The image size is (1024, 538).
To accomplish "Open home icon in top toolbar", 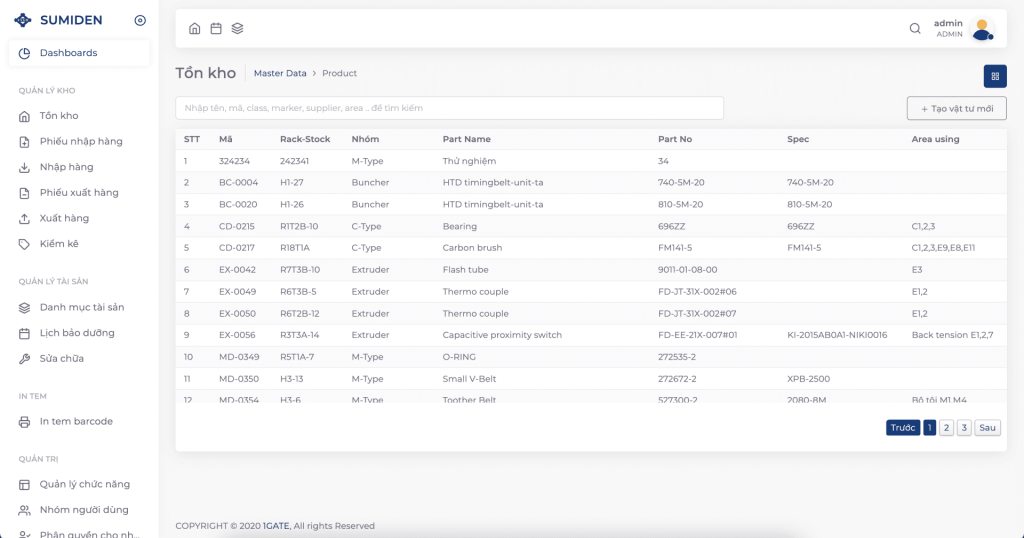I will [x=195, y=28].
